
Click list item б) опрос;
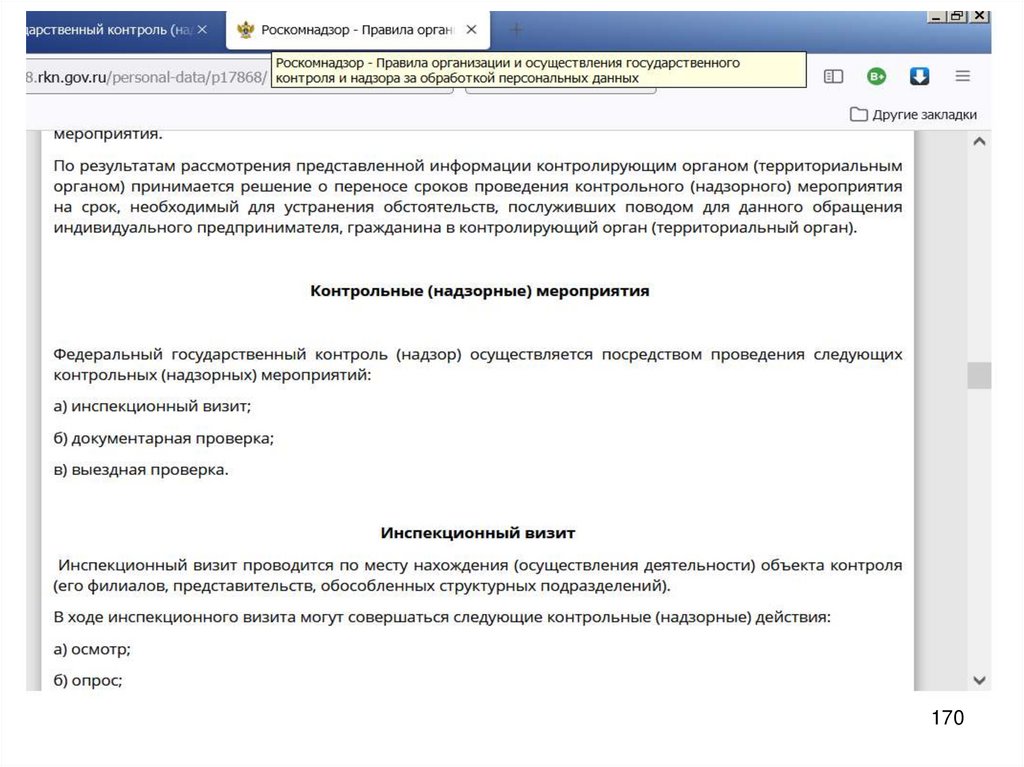(88, 681)
